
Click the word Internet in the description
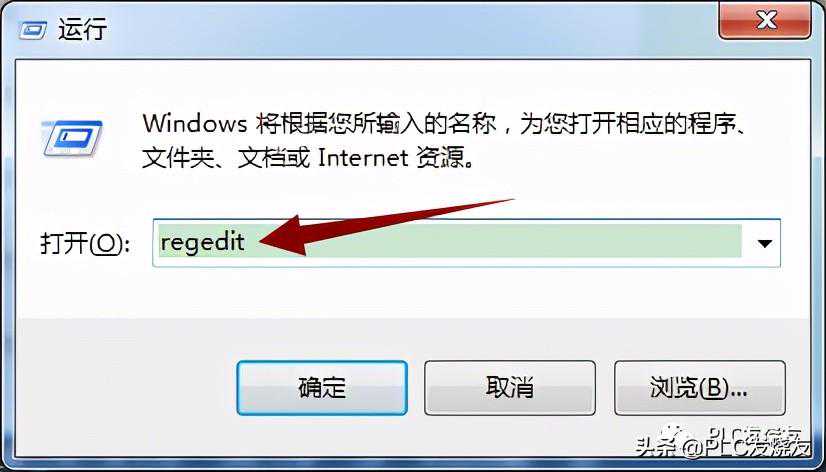pyautogui.click(x=363, y=158)
